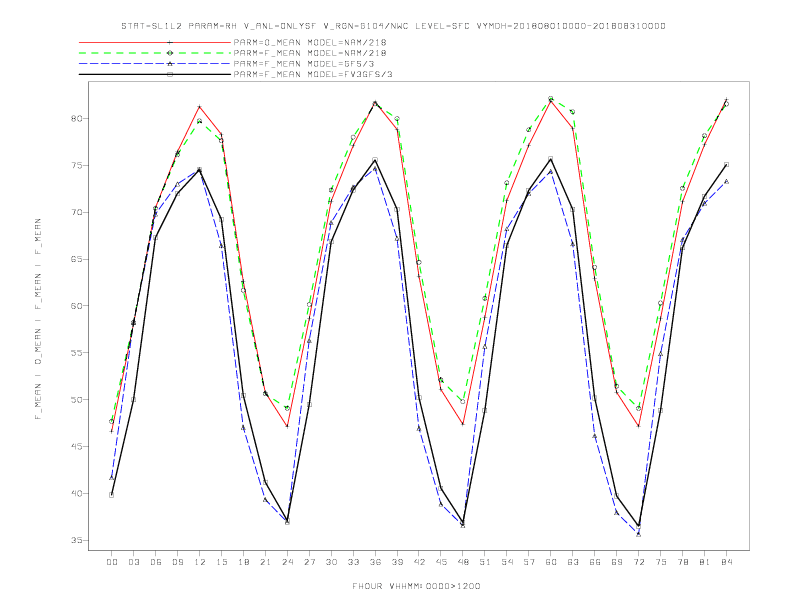Click the y-axis tick value 50

tap(76, 400)
